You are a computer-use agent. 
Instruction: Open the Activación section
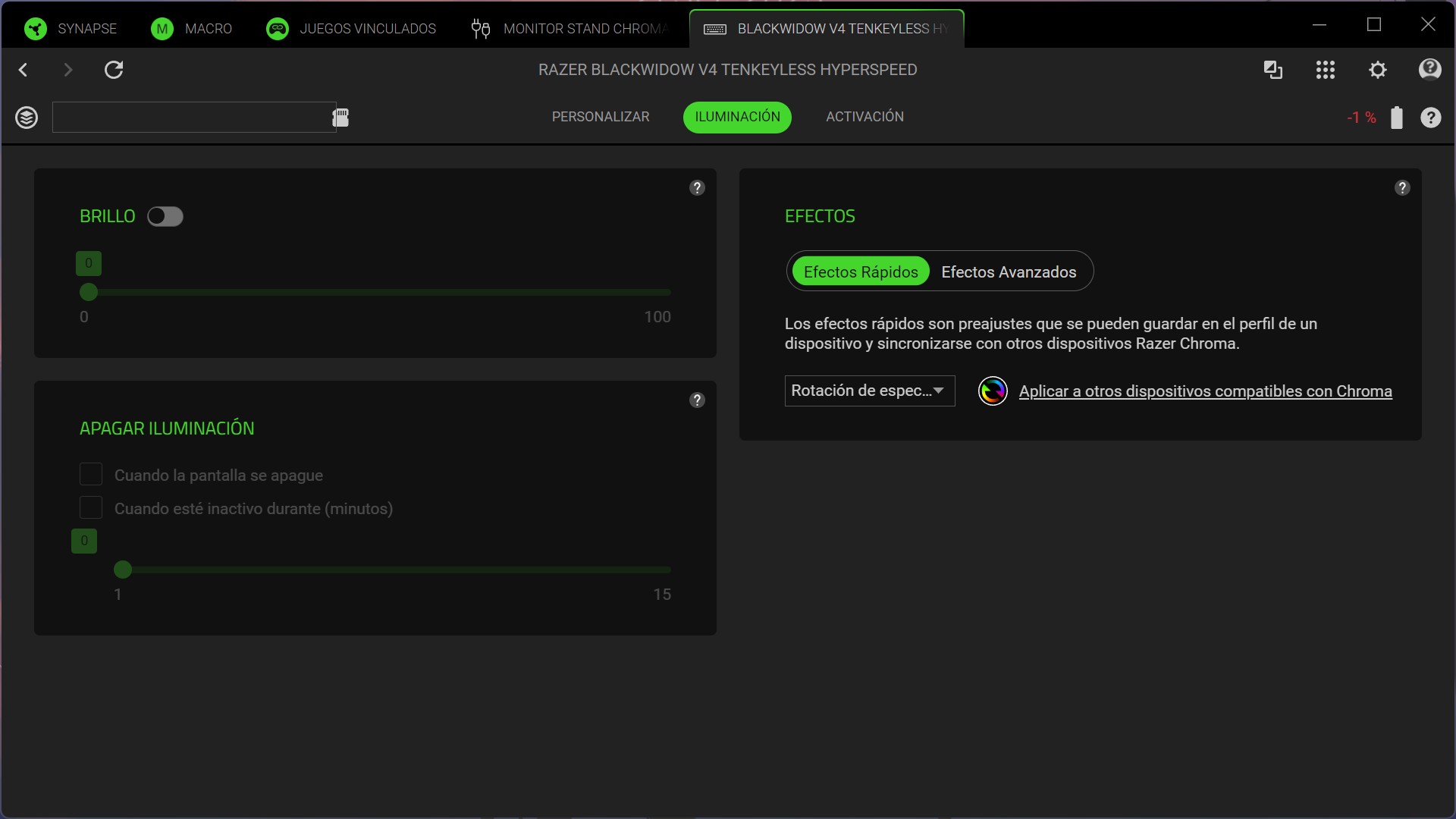tap(864, 117)
